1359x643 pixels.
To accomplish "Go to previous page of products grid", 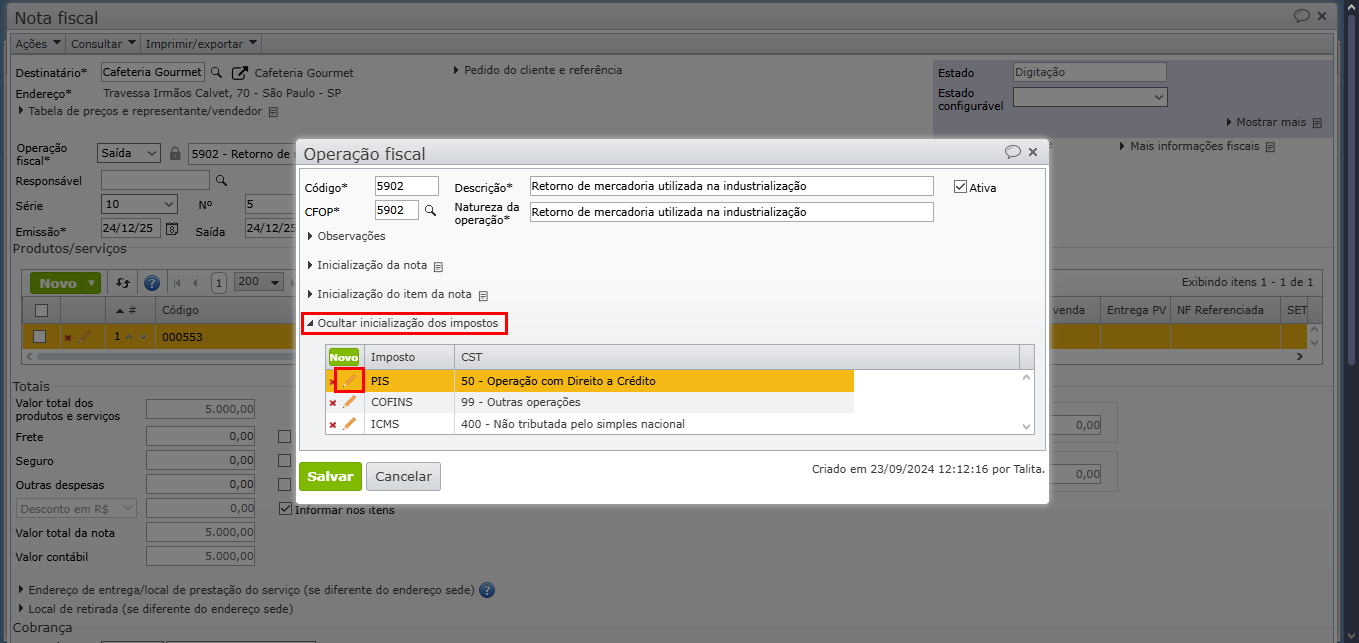I will 195,283.
